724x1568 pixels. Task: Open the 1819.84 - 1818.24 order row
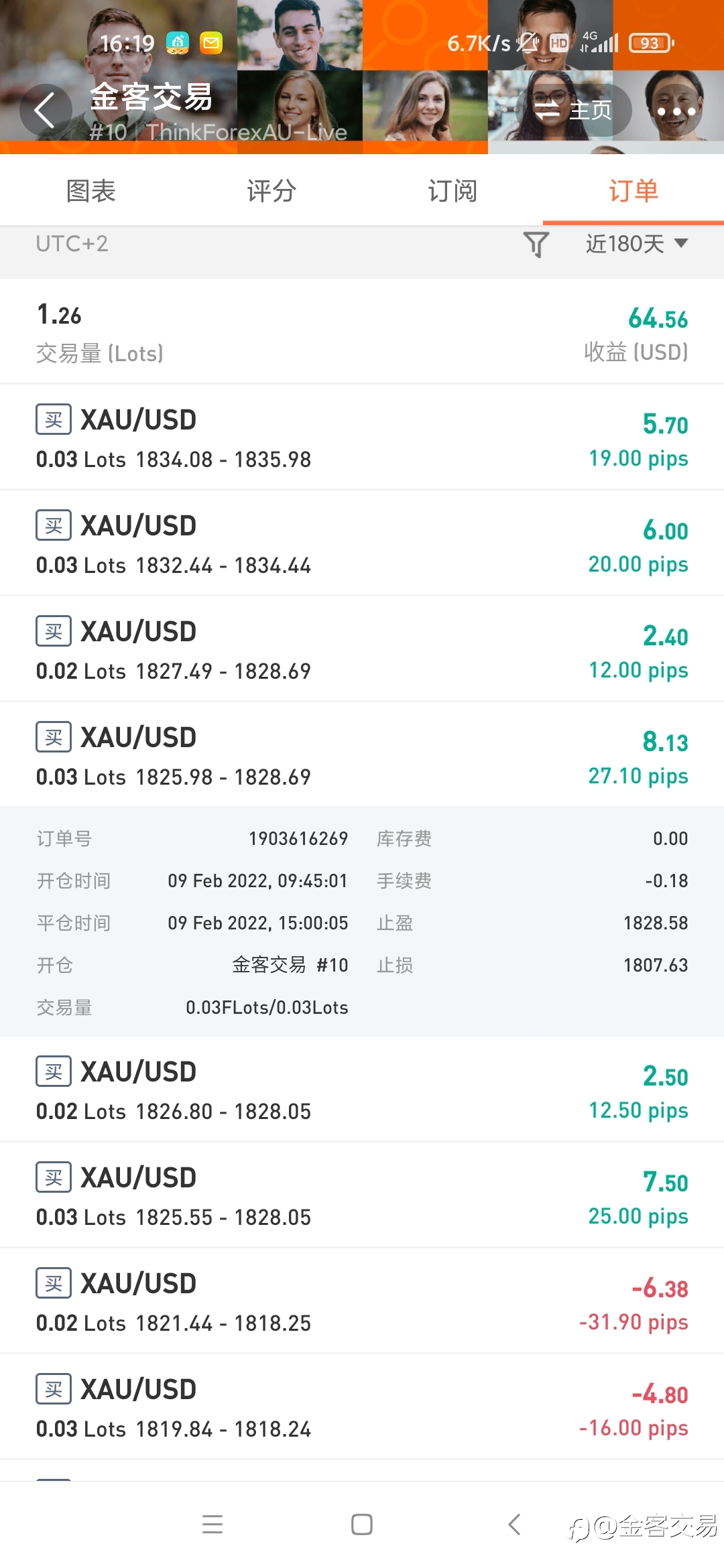[x=362, y=1407]
